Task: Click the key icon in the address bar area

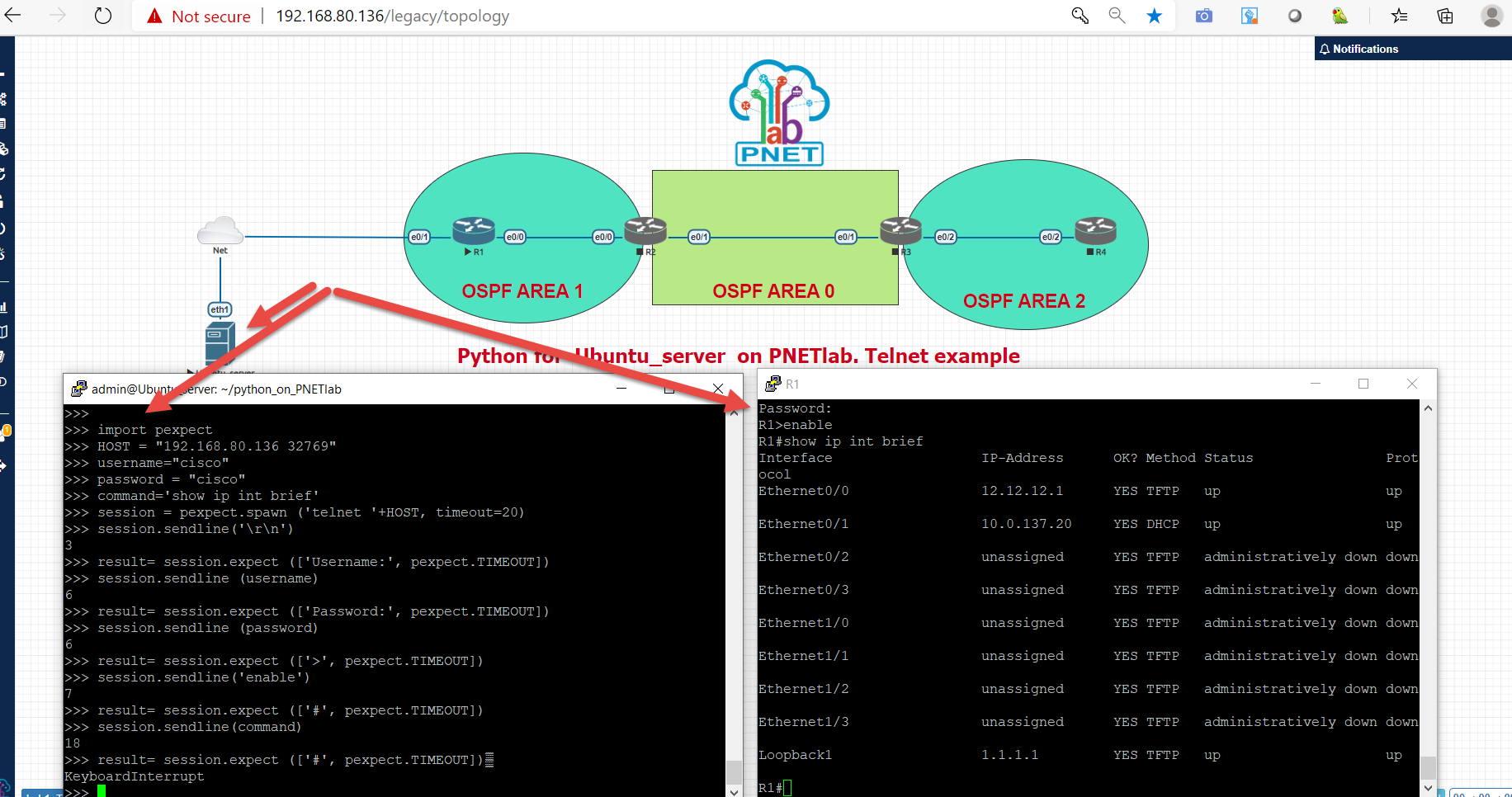Action: click(1080, 15)
